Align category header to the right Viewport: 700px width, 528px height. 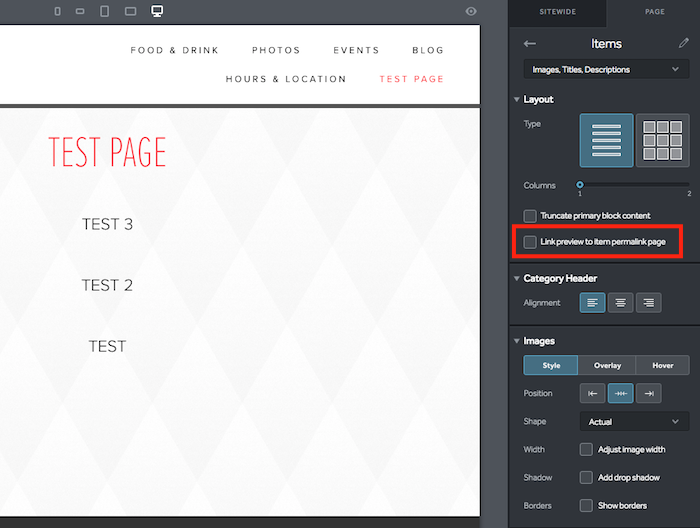click(x=649, y=303)
